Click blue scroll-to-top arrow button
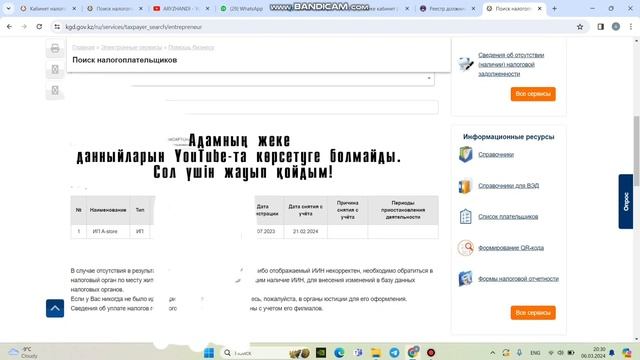640x360 pixels. [55, 308]
